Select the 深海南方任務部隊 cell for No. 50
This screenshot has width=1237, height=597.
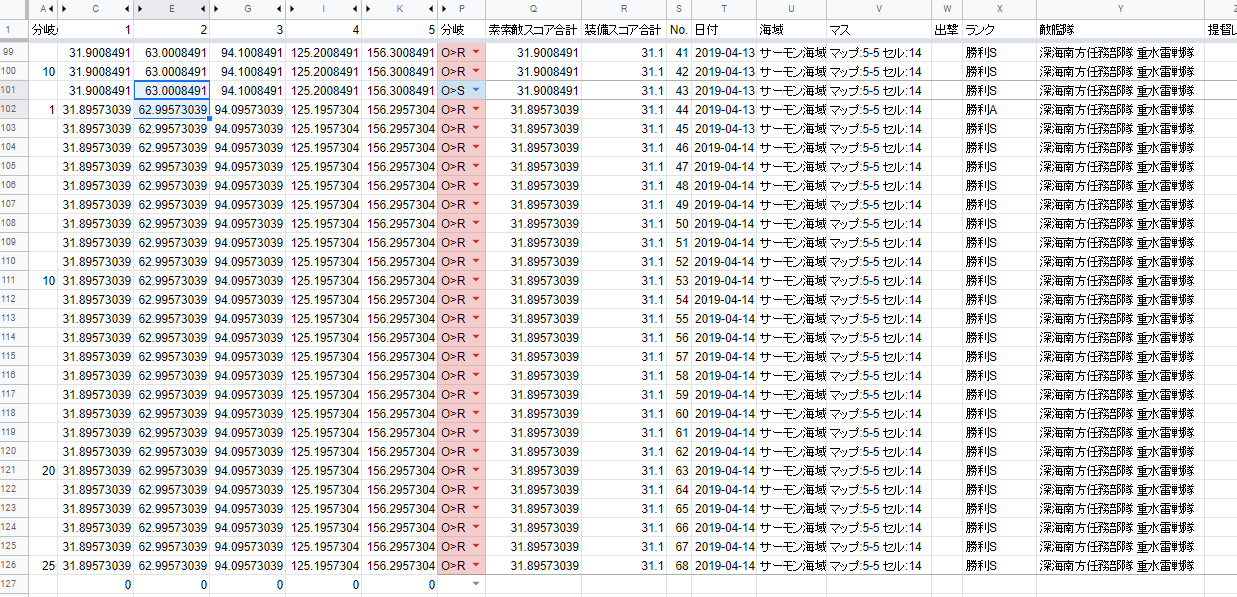tap(1120, 224)
